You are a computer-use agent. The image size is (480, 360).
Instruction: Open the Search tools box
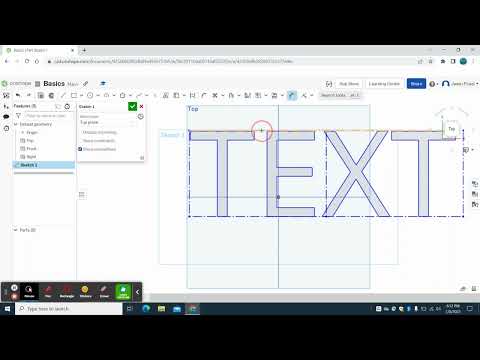(340, 95)
